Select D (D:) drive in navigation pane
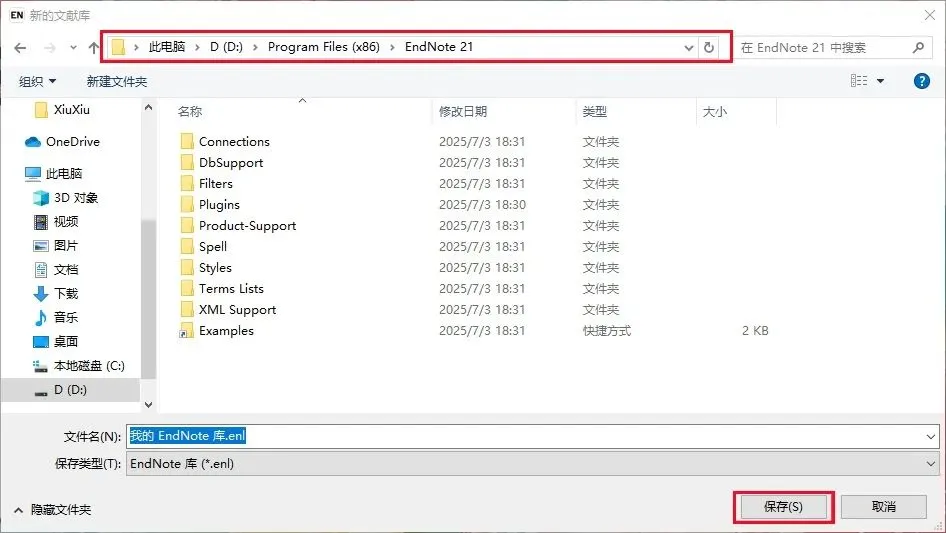The width and height of the screenshot is (946, 533). [70, 390]
